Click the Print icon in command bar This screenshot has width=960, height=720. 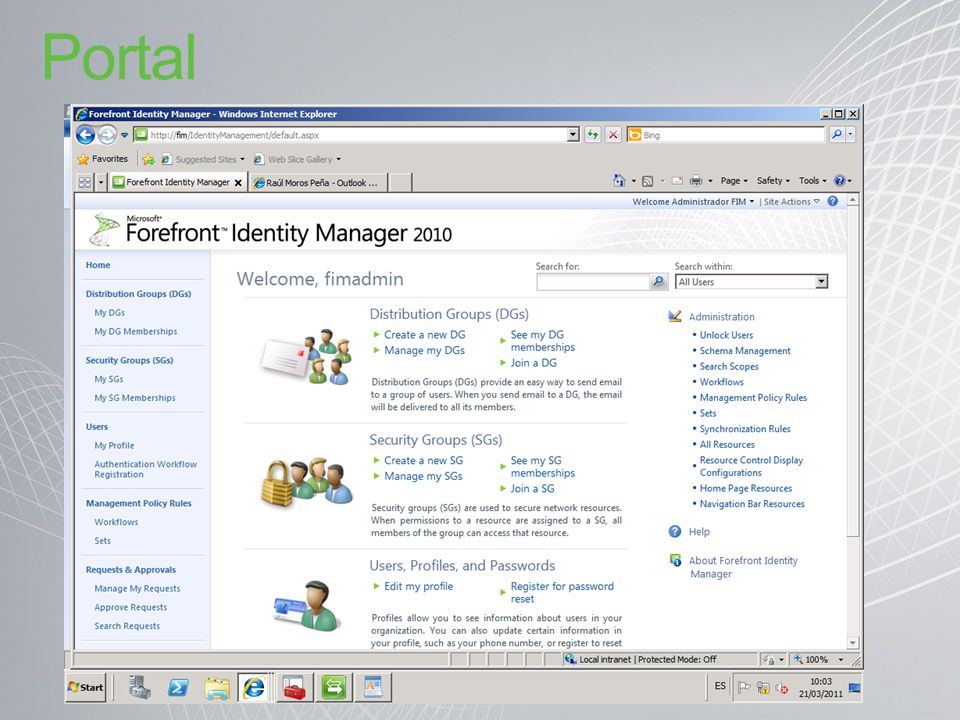coord(696,181)
